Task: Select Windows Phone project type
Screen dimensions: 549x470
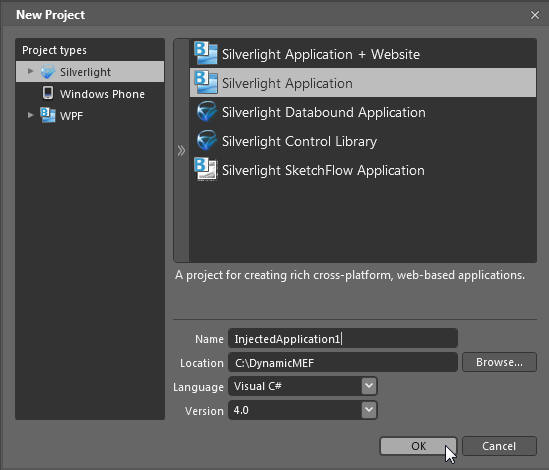Action: point(102,94)
